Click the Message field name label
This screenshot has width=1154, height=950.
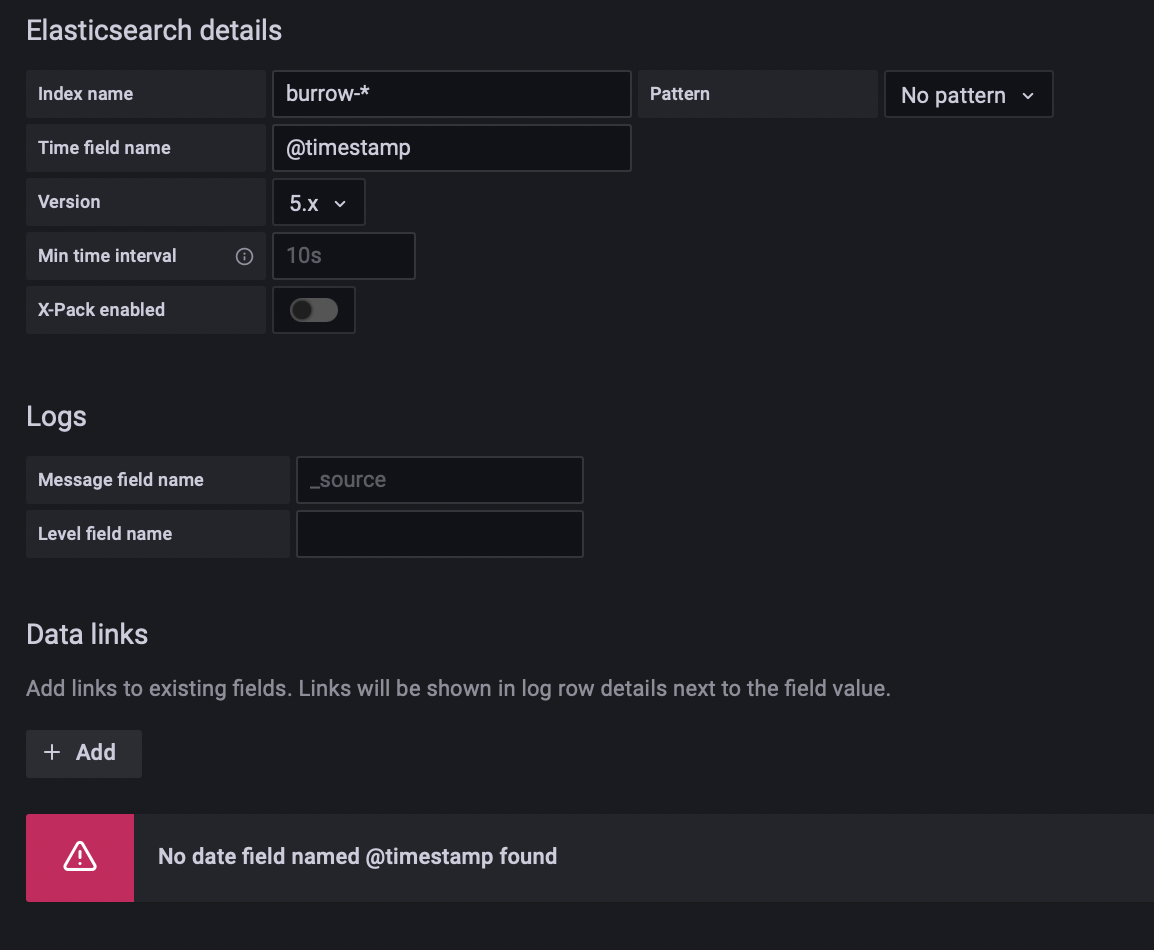pyautogui.click(x=121, y=480)
